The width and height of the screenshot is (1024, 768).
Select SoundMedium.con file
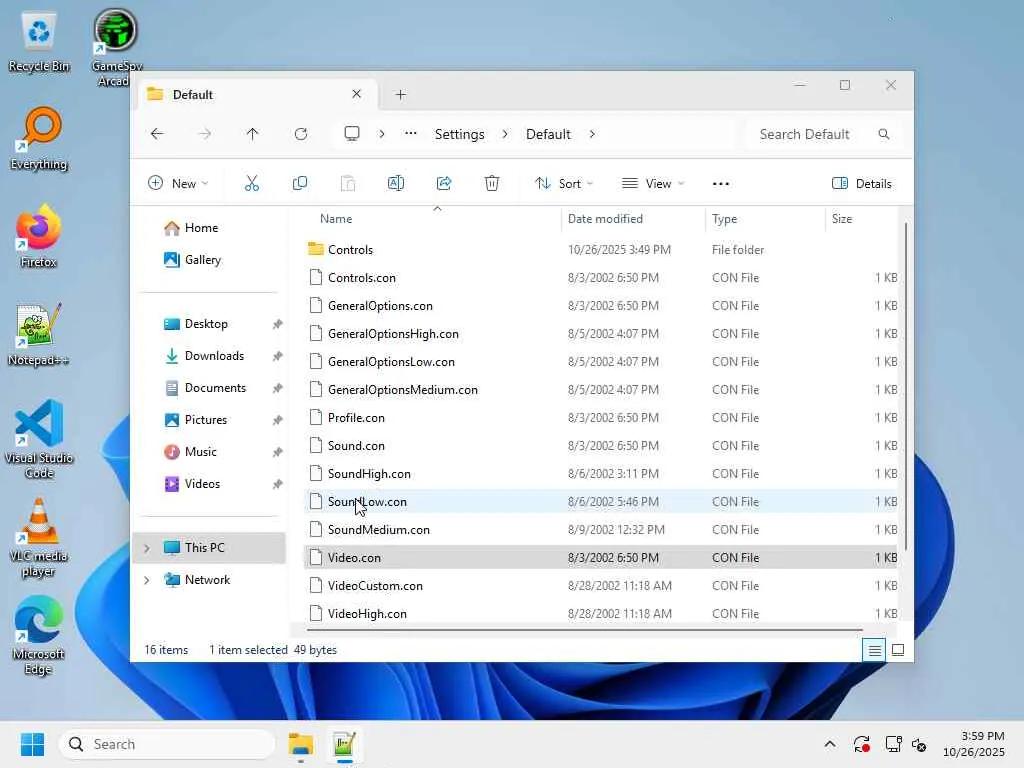point(601,530)
